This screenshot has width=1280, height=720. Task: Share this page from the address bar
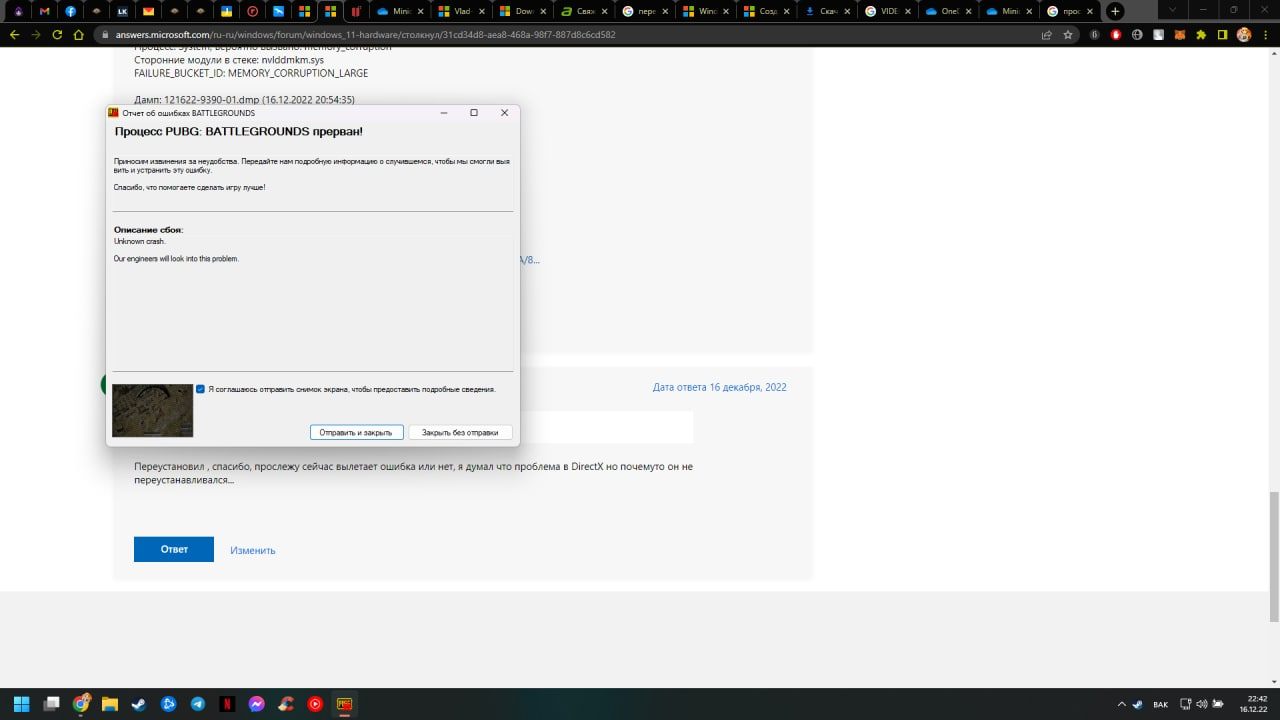[x=1046, y=34]
